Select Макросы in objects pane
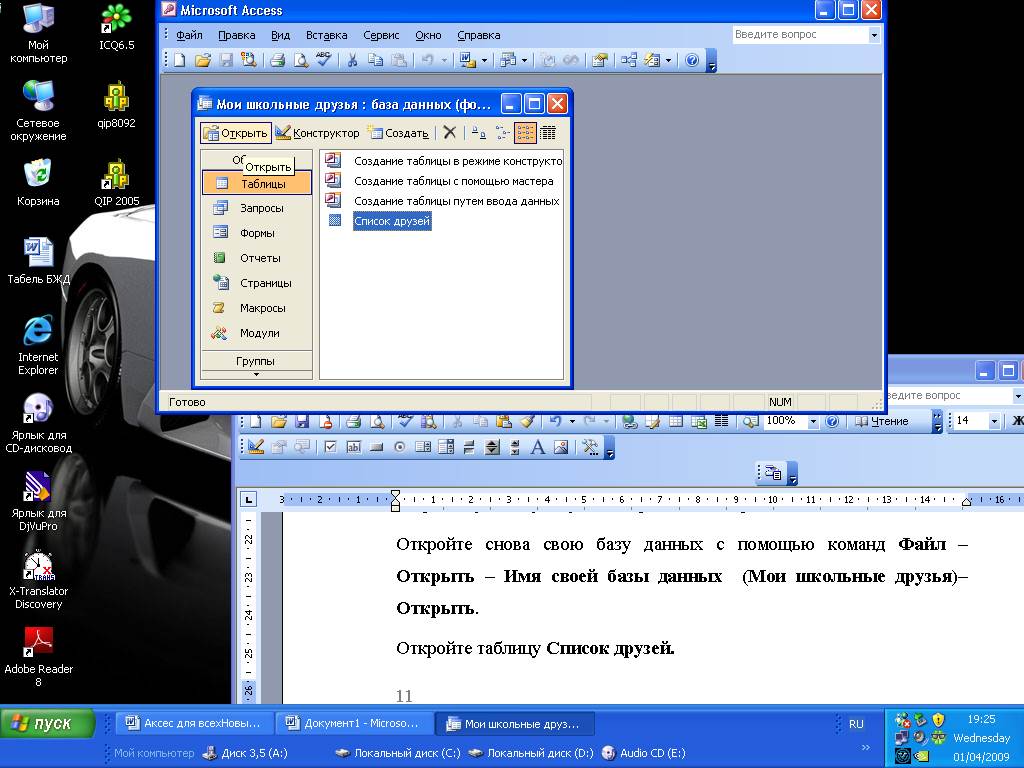Viewport: 1024px width, 768px height. coord(257,308)
